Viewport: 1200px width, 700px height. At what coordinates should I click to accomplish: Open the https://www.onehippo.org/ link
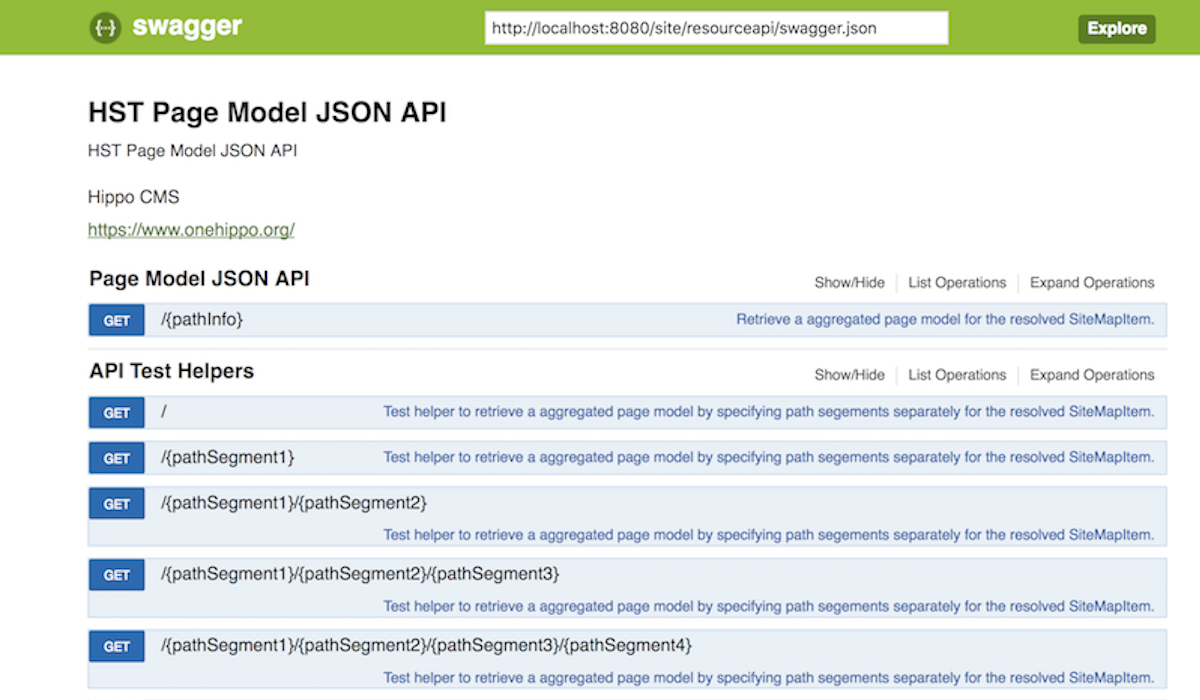[191, 230]
